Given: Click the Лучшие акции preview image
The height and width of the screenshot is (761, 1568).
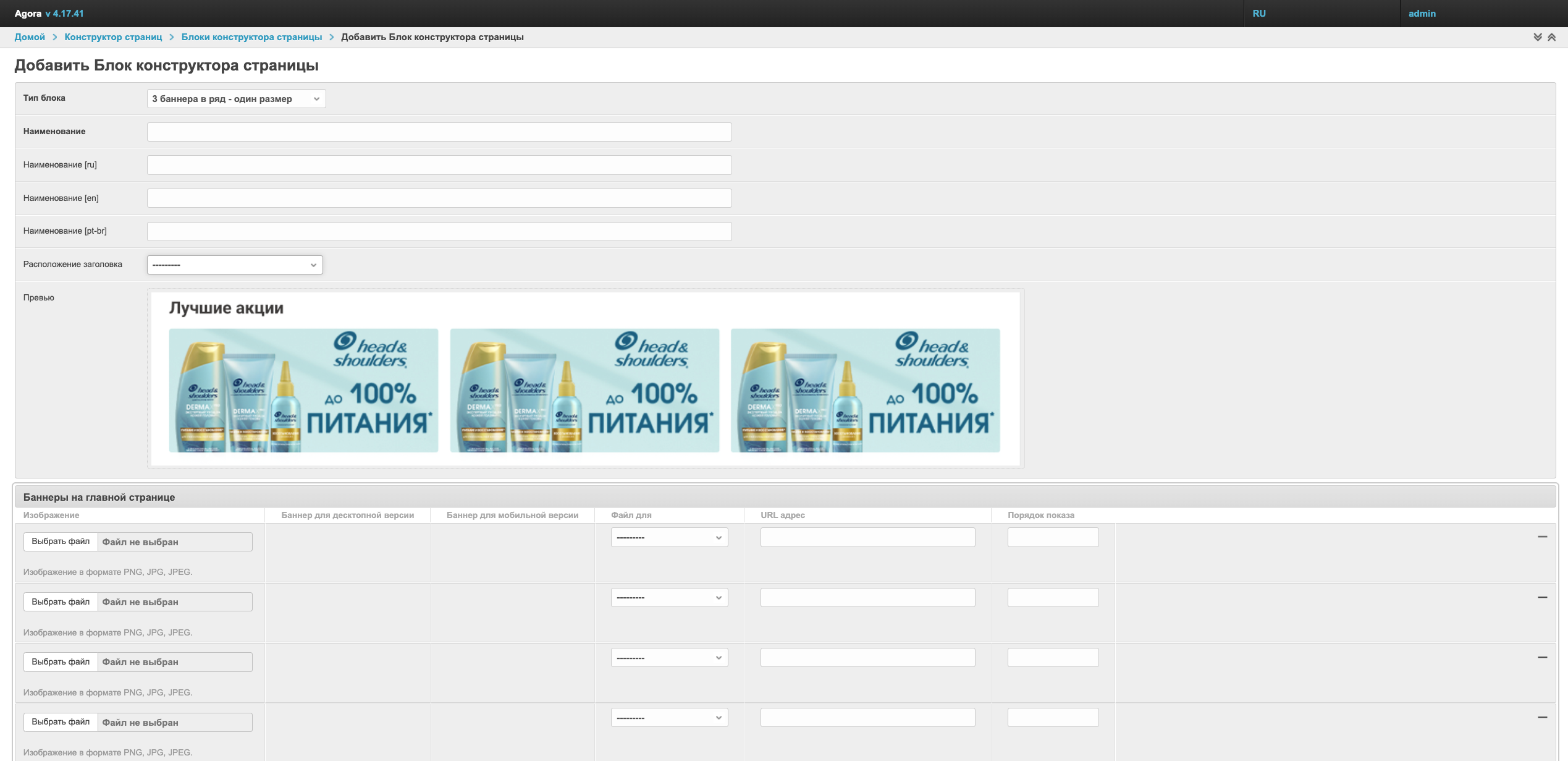Looking at the screenshot, I should pos(585,378).
